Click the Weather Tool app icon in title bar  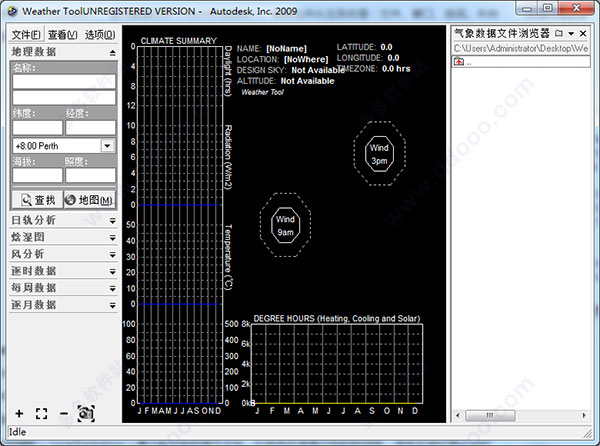pos(13,11)
